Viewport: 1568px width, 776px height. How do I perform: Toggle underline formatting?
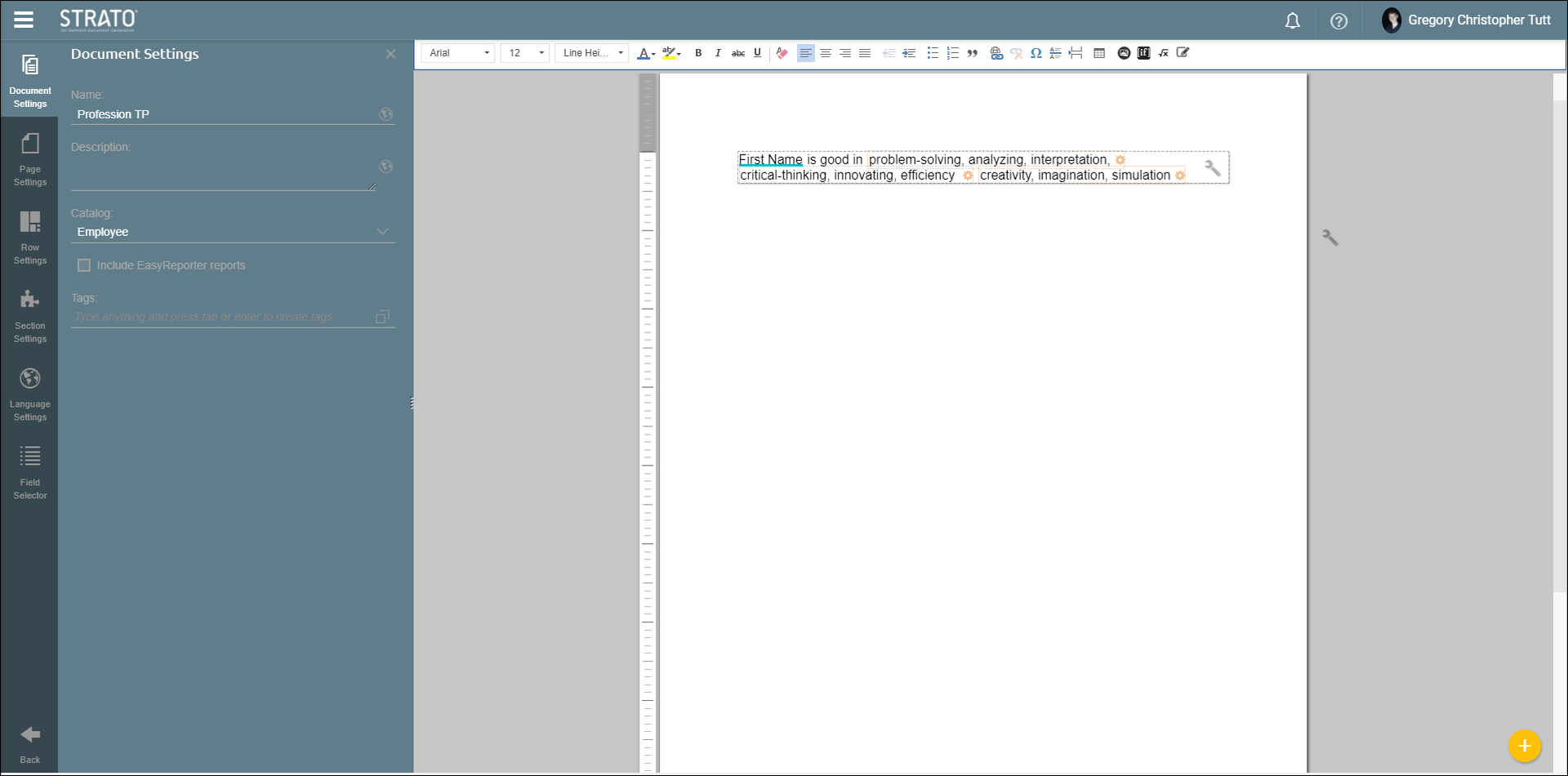pos(757,53)
